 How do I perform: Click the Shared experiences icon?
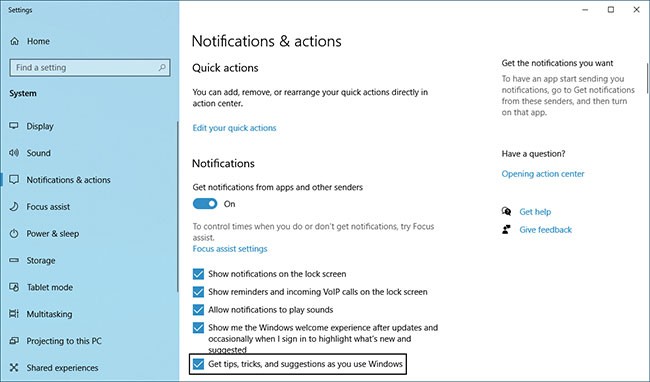(x=14, y=368)
